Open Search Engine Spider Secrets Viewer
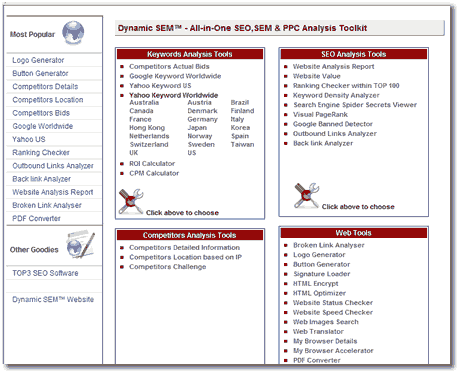459x371 pixels. coord(355,105)
